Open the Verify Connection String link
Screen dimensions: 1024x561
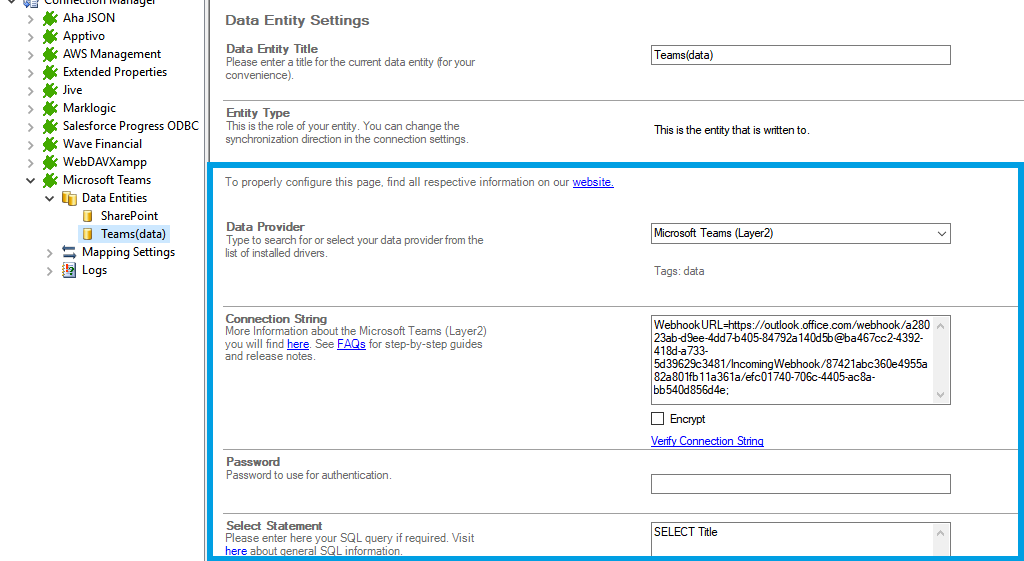click(x=707, y=441)
